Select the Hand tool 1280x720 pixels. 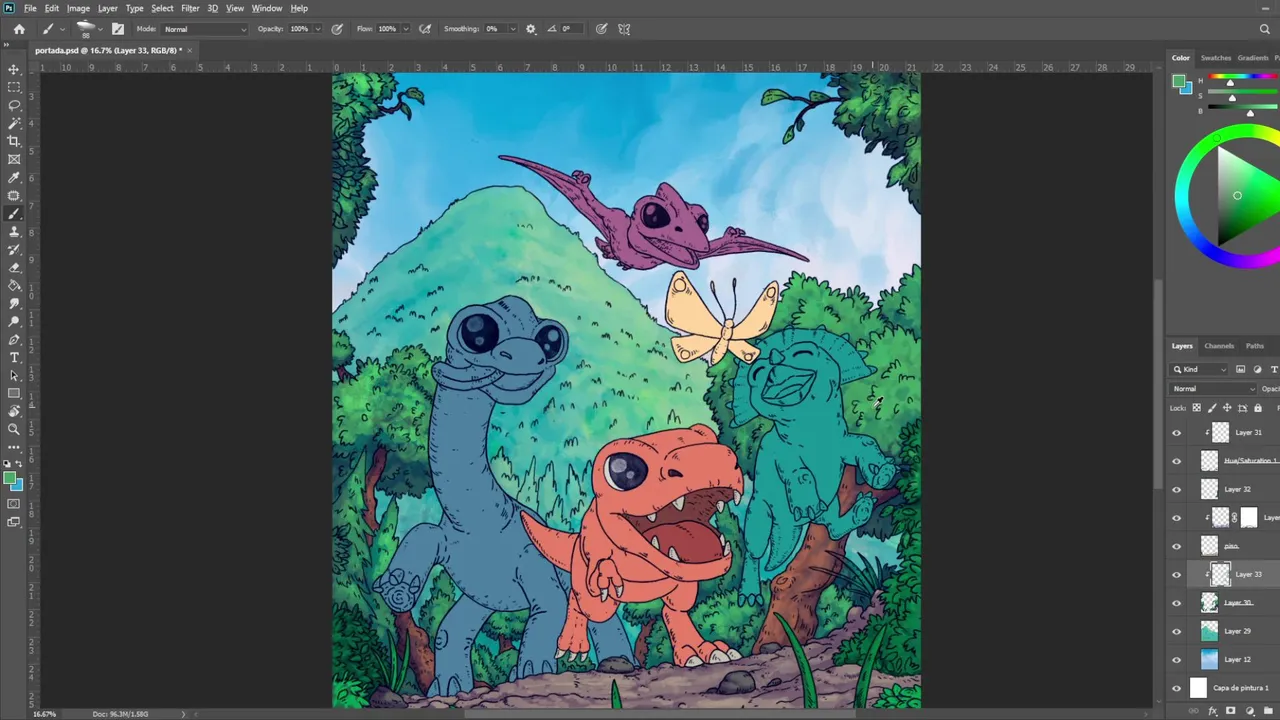[x=14, y=411]
